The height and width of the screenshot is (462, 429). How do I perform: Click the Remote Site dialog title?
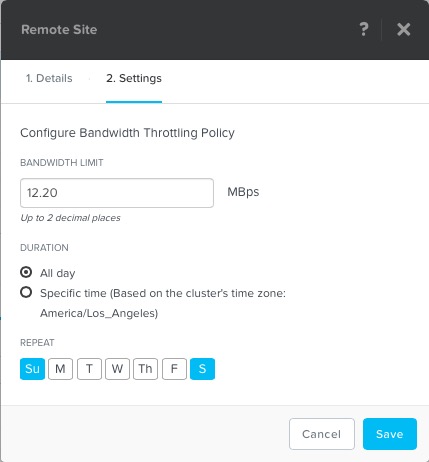pyautogui.click(x=59, y=30)
